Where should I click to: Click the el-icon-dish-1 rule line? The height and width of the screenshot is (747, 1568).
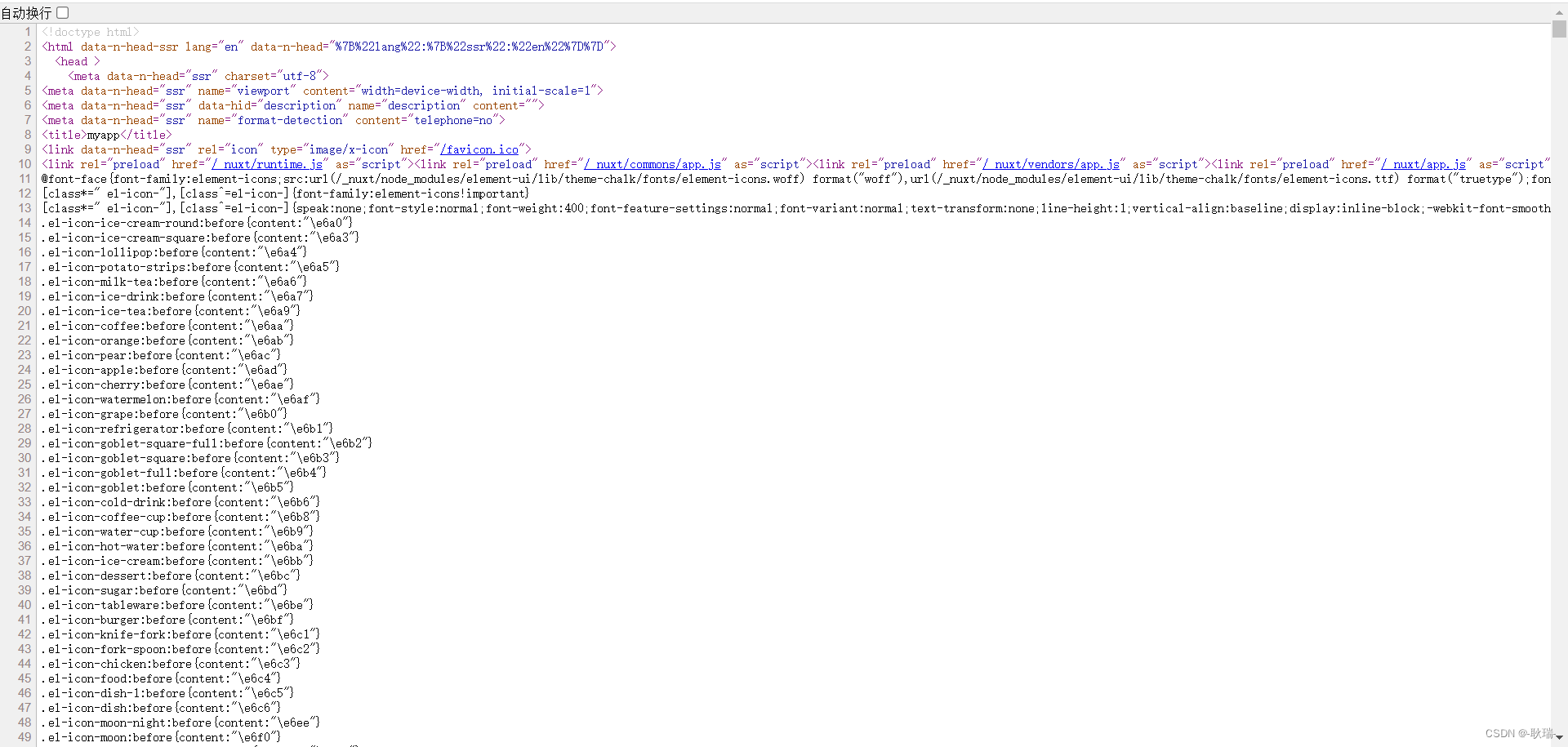tap(167, 693)
